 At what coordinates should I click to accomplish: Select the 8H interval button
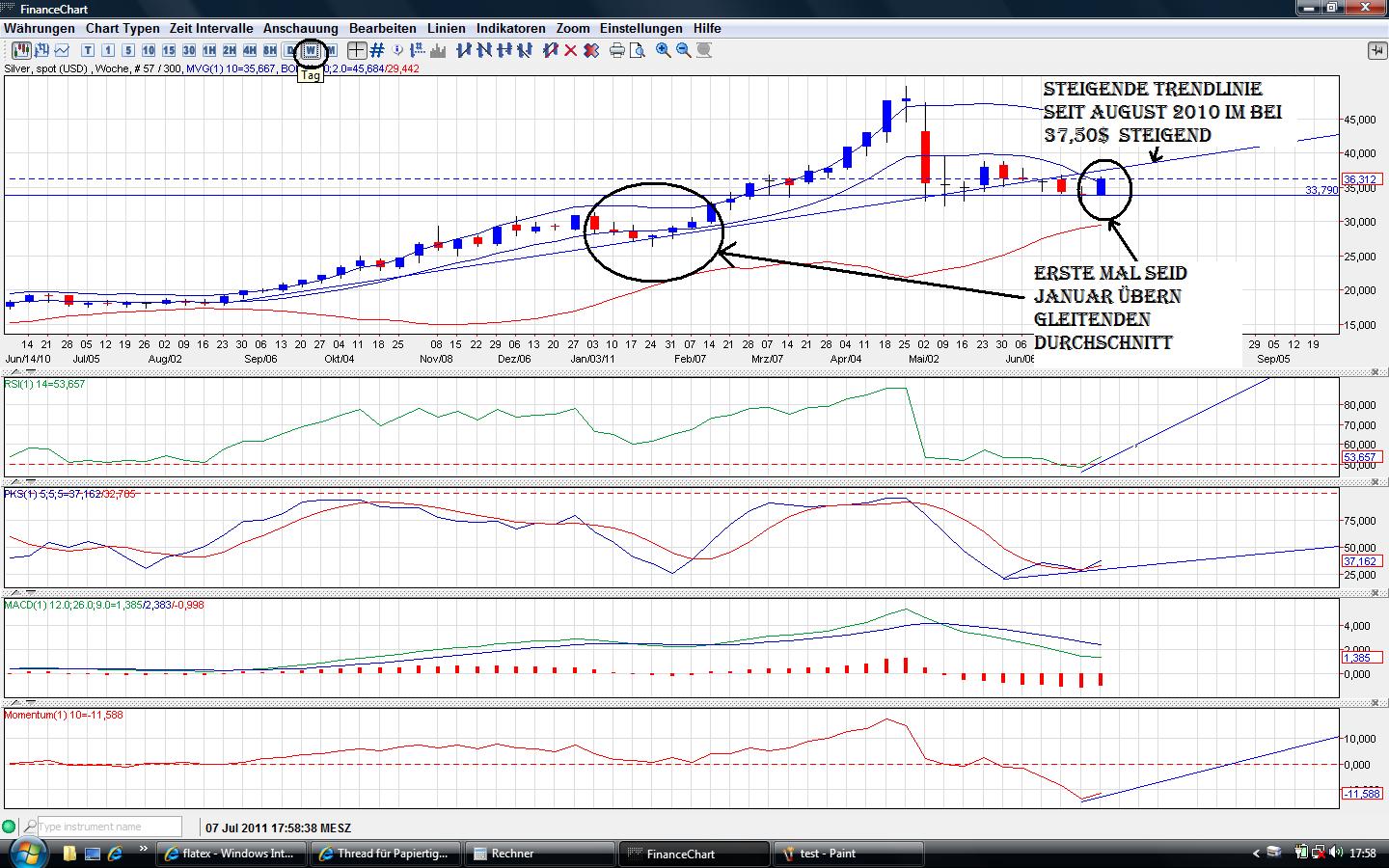[x=270, y=50]
